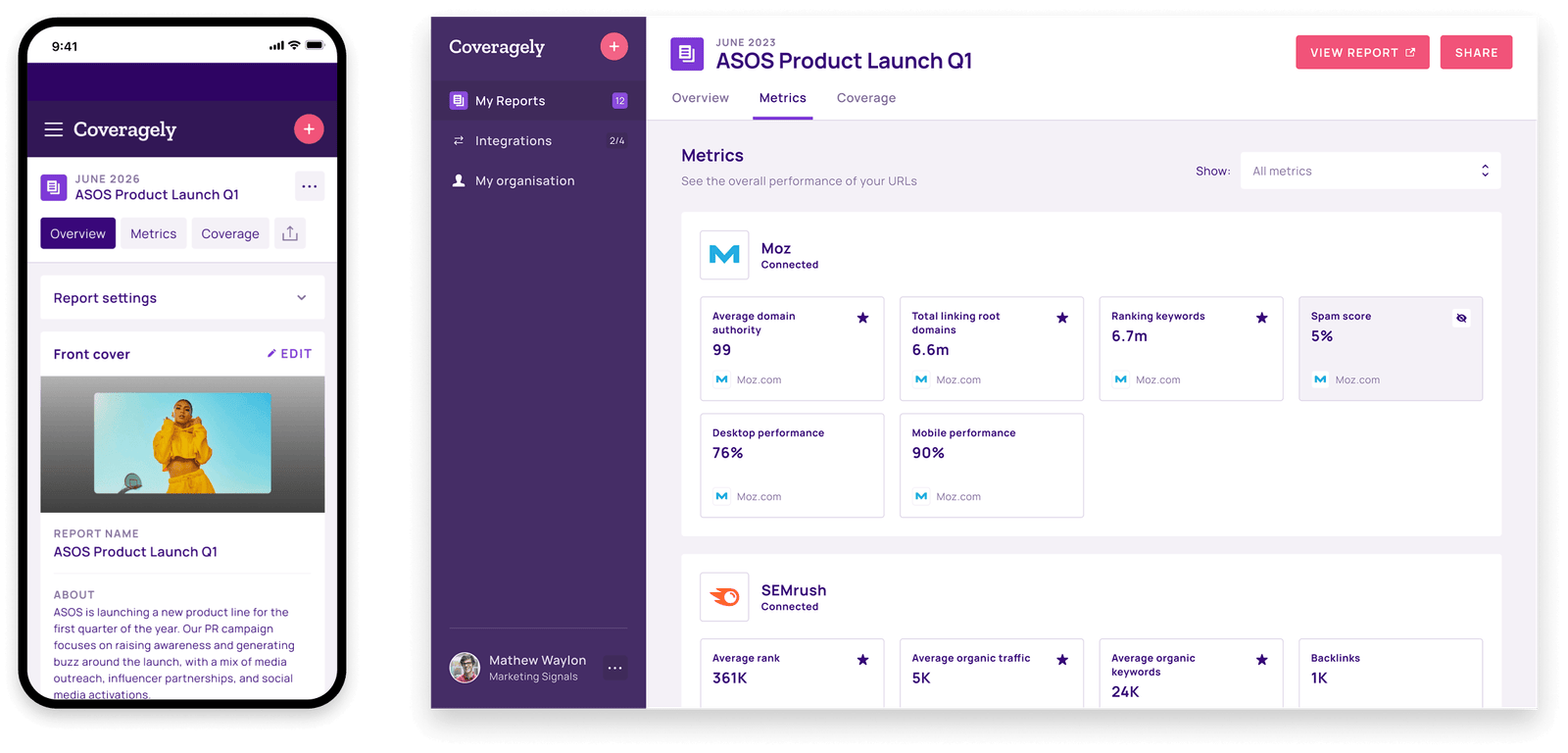Select Overview tab on phone

77,233
